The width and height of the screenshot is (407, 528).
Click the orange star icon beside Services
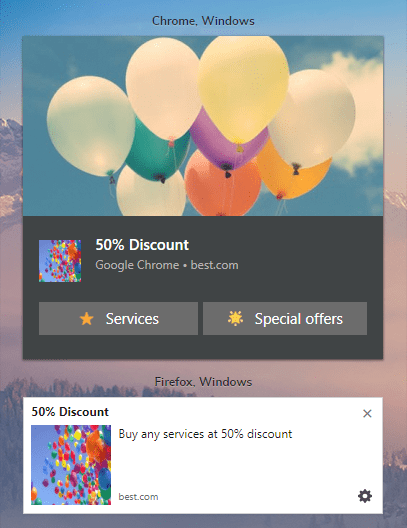[87, 319]
